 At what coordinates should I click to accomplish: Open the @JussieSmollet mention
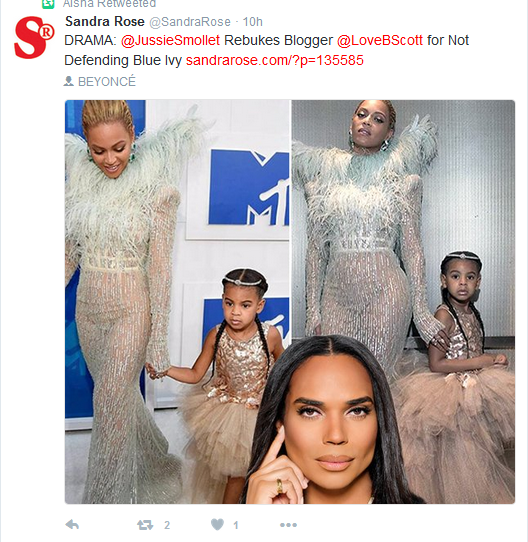point(170,40)
